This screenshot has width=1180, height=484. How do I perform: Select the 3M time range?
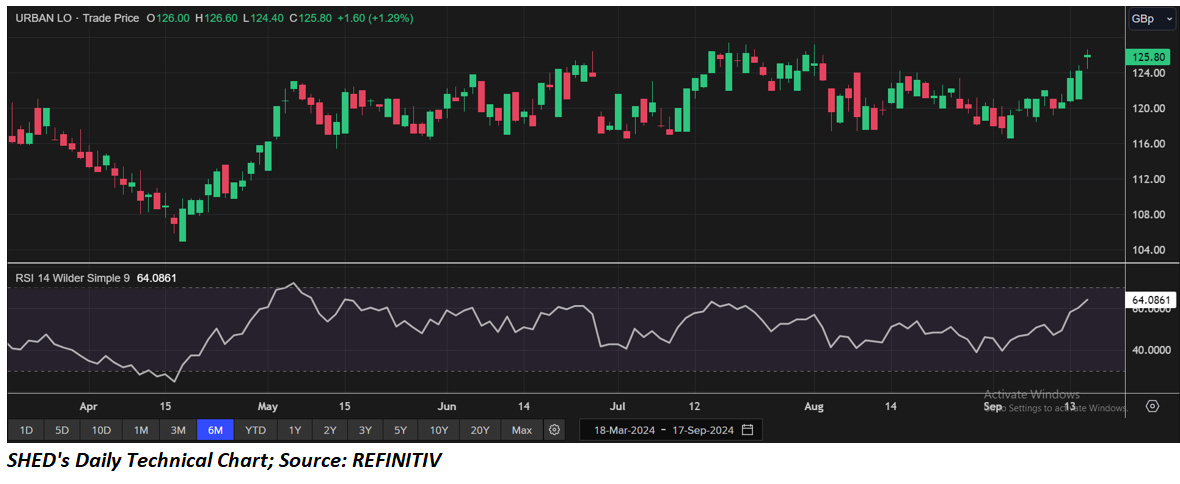tap(178, 431)
